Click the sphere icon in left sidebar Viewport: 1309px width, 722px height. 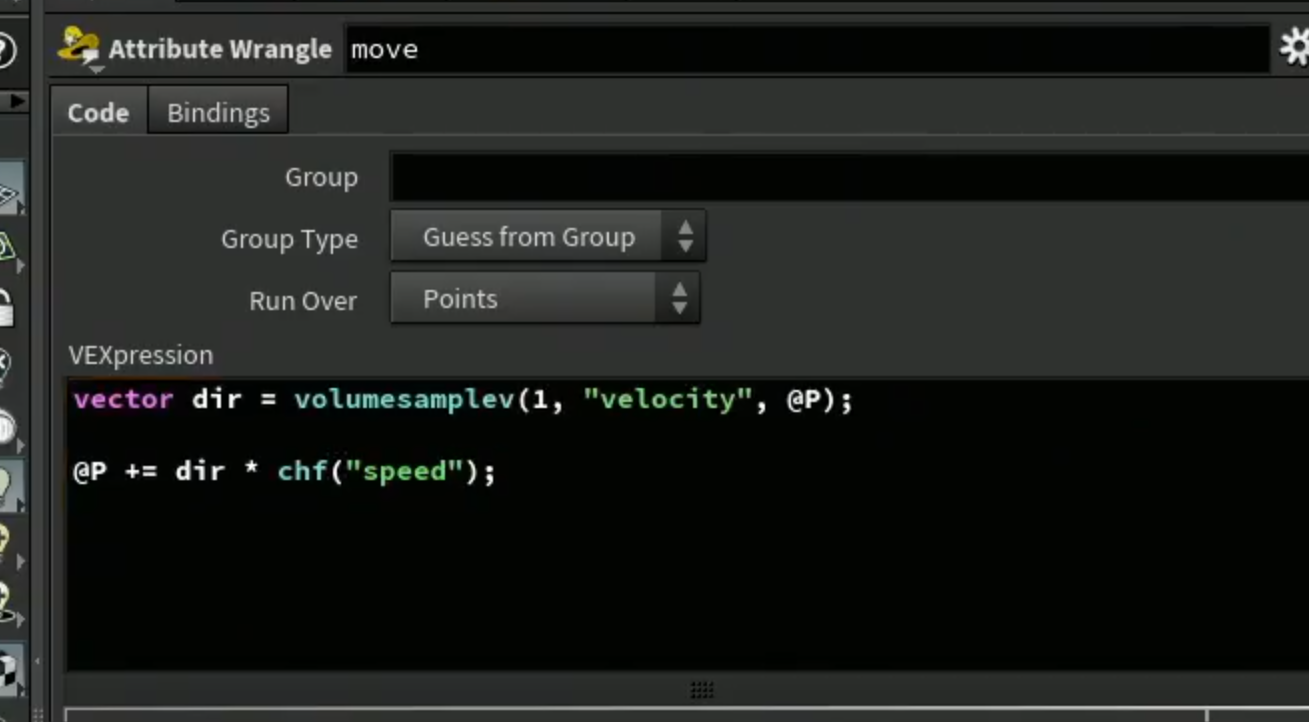tap(7, 427)
